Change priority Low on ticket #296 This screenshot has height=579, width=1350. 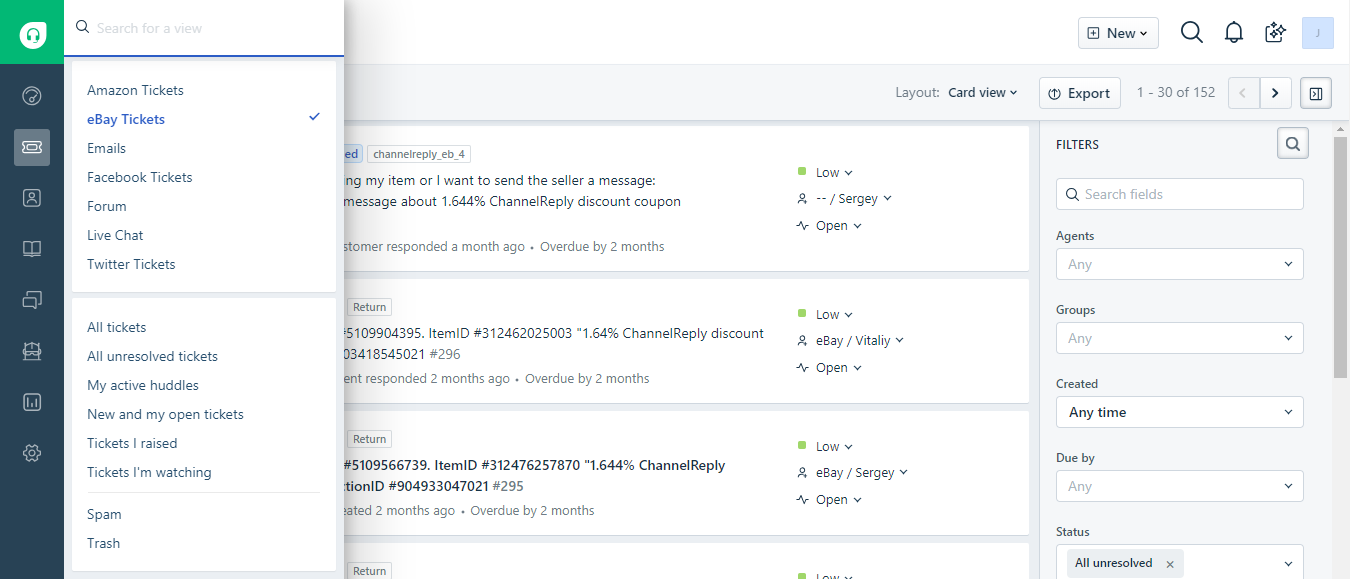pyautogui.click(x=825, y=315)
